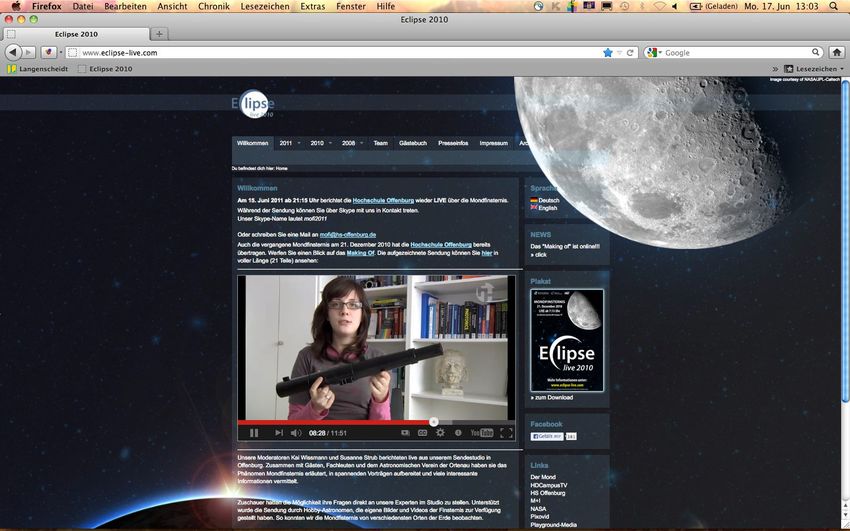The height and width of the screenshot is (531, 850).
Task: Toggle video annotations info icon
Action: [458, 433]
